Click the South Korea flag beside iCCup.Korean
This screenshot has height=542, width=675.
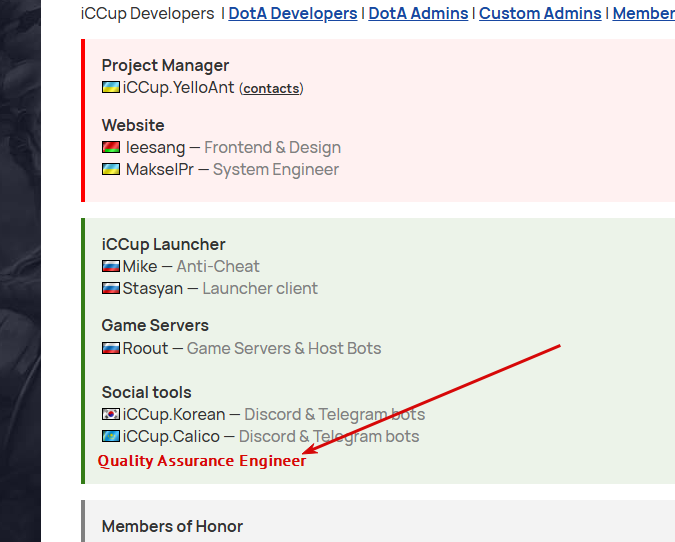111,414
